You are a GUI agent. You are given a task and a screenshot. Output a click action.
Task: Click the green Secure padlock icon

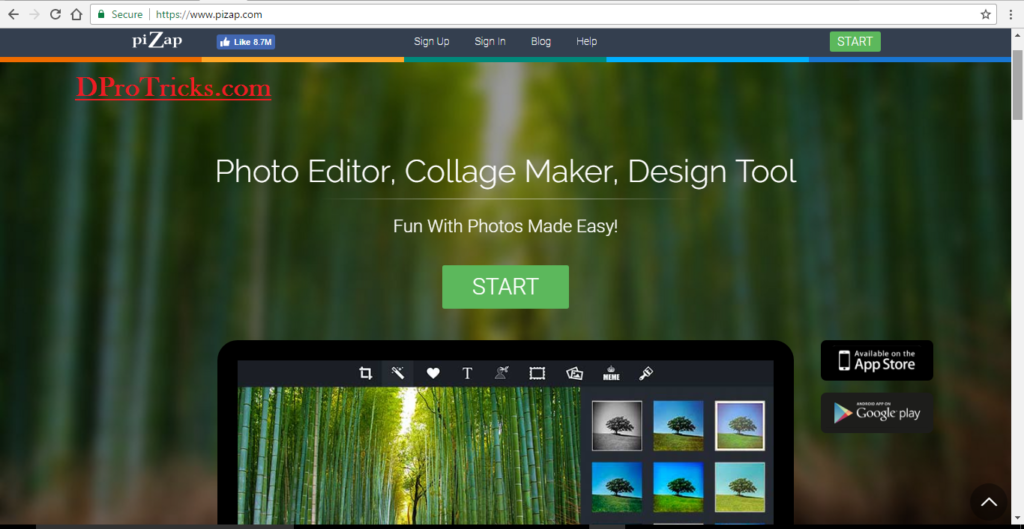tap(101, 14)
